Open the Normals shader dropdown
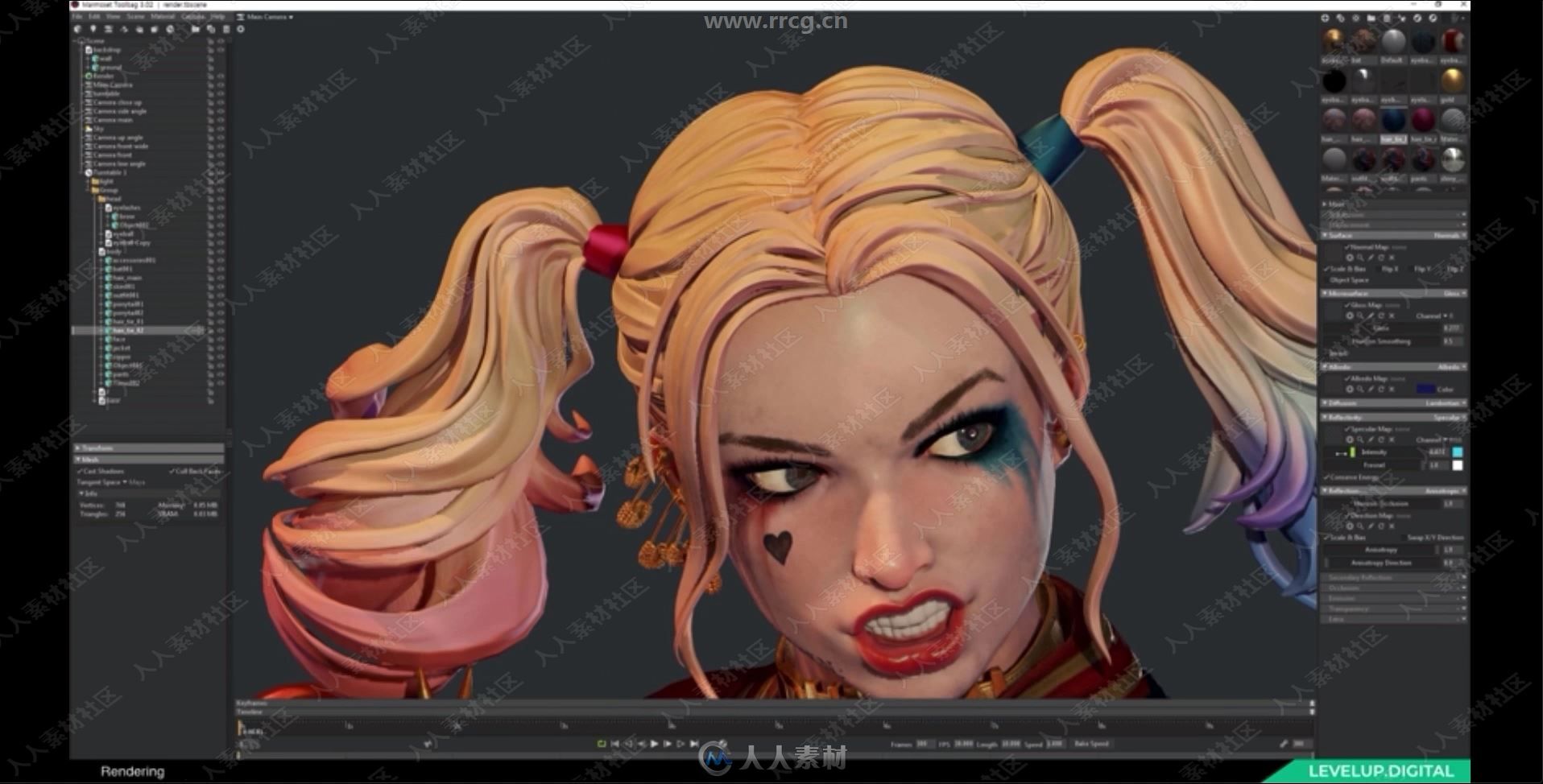The height and width of the screenshot is (784, 1543). (x=1449, y=235)
